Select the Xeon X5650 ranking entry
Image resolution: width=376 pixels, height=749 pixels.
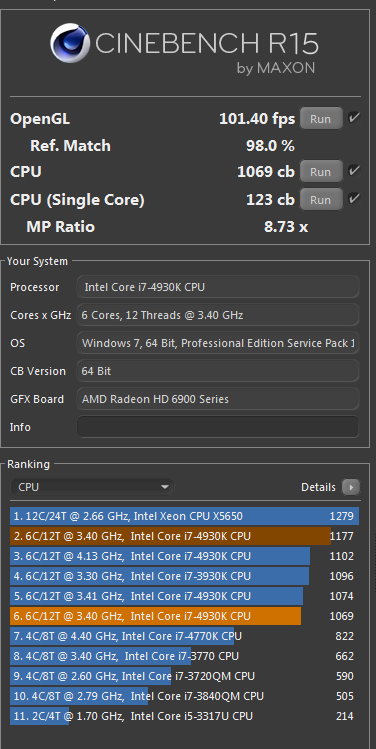(184, 516)
